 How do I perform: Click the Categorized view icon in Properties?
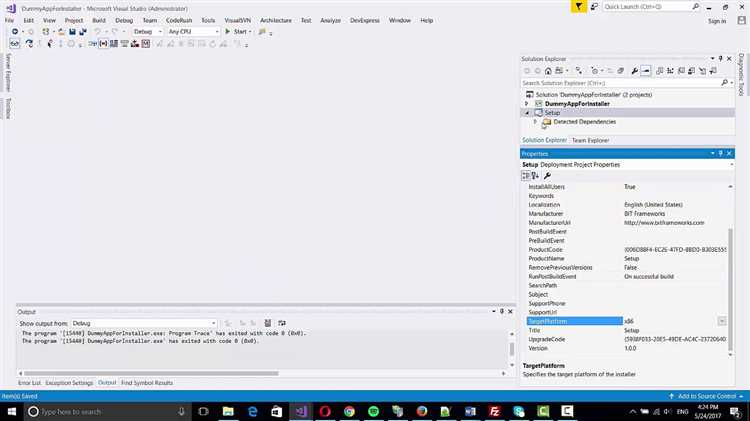[526, 176]
